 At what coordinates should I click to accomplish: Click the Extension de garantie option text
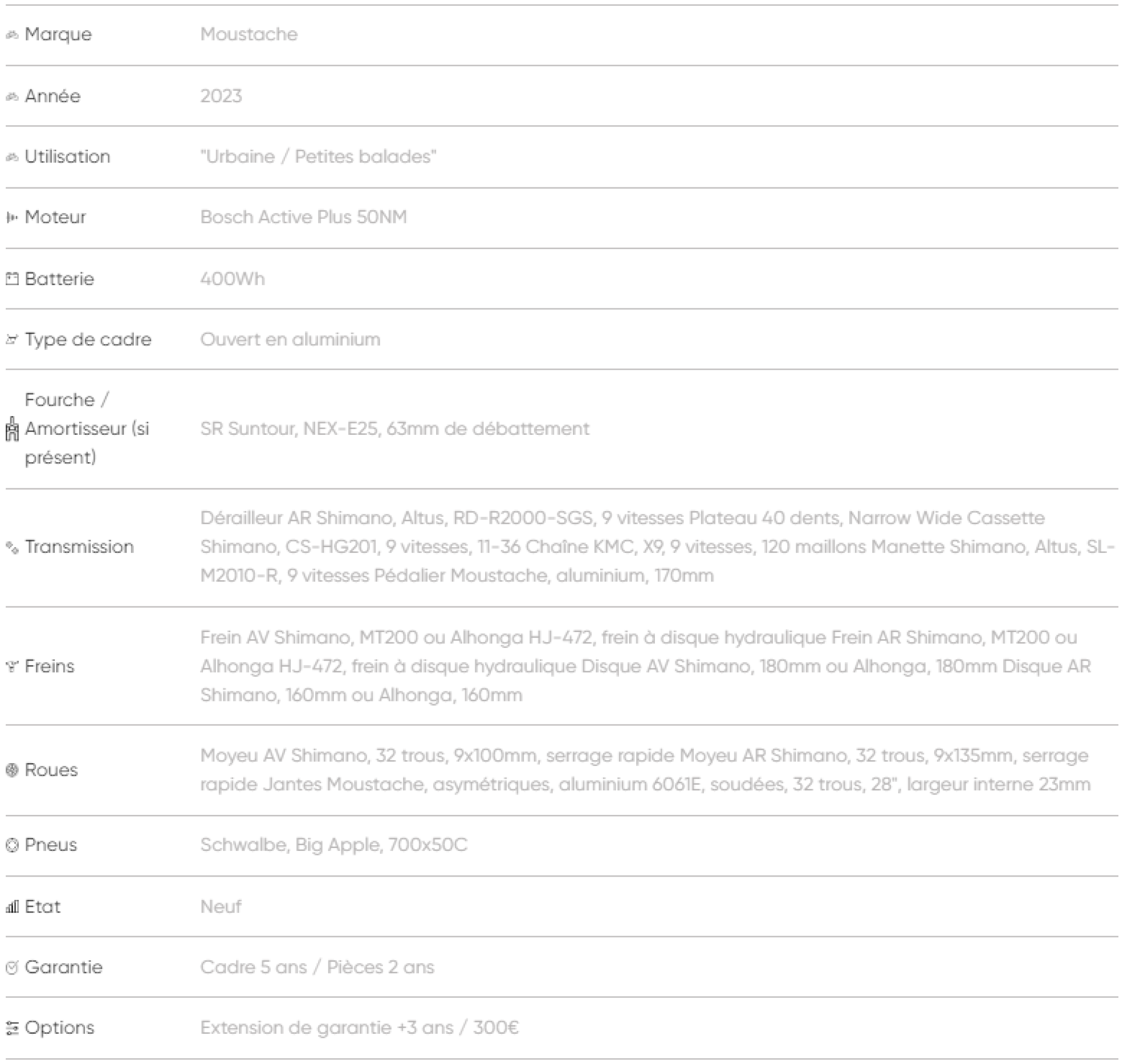click(x=359, y=1028)
